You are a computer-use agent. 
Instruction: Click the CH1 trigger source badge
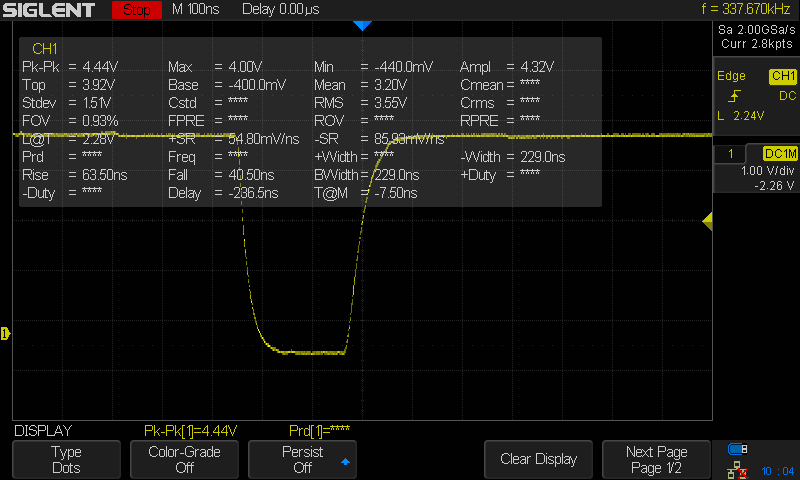click(x=781, y=77)
